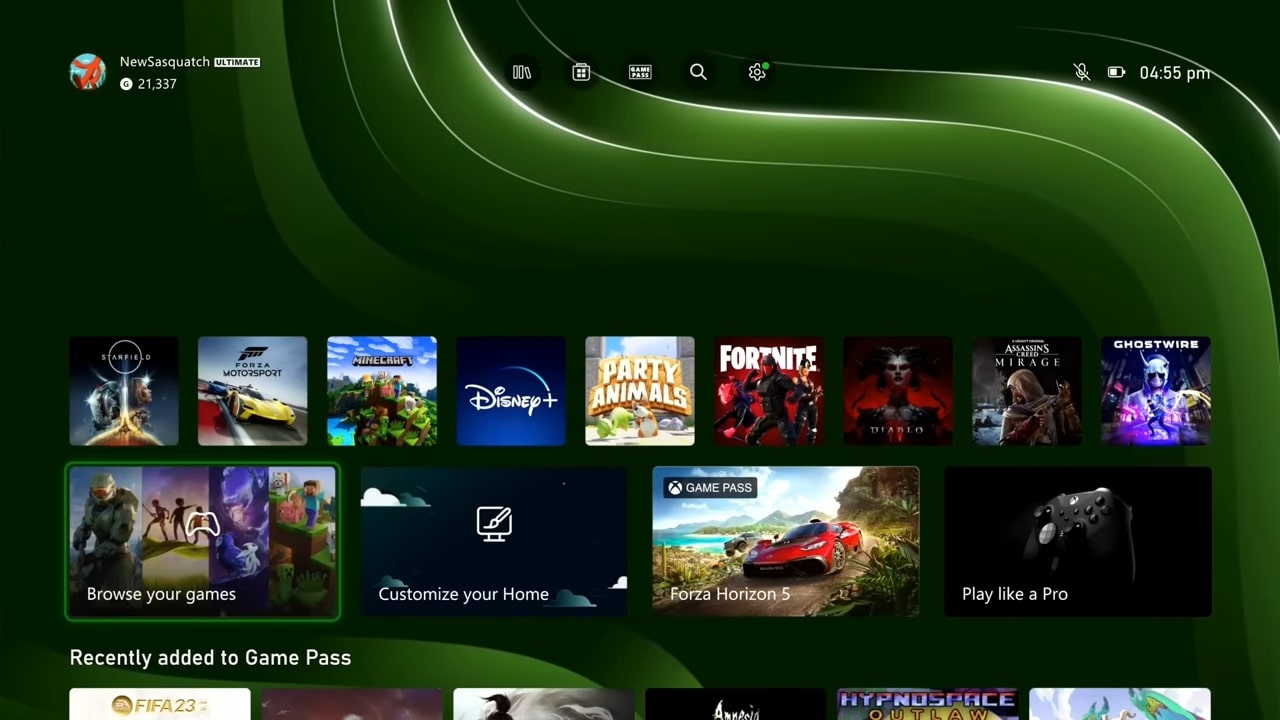
Task: Open the Browse your games card
Action: (202, 540)
